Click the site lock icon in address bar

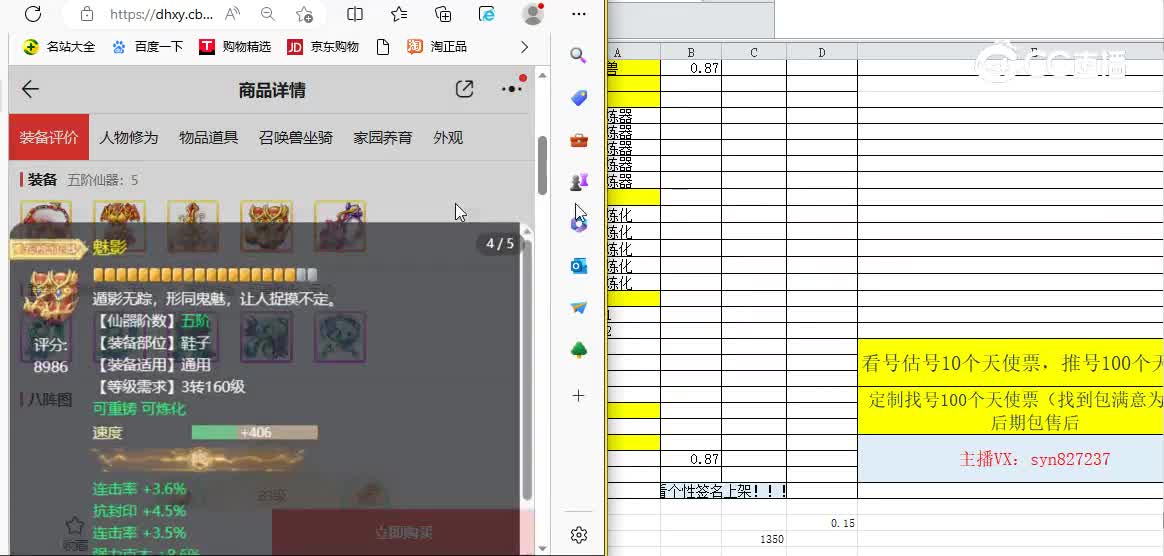(87, 14)
